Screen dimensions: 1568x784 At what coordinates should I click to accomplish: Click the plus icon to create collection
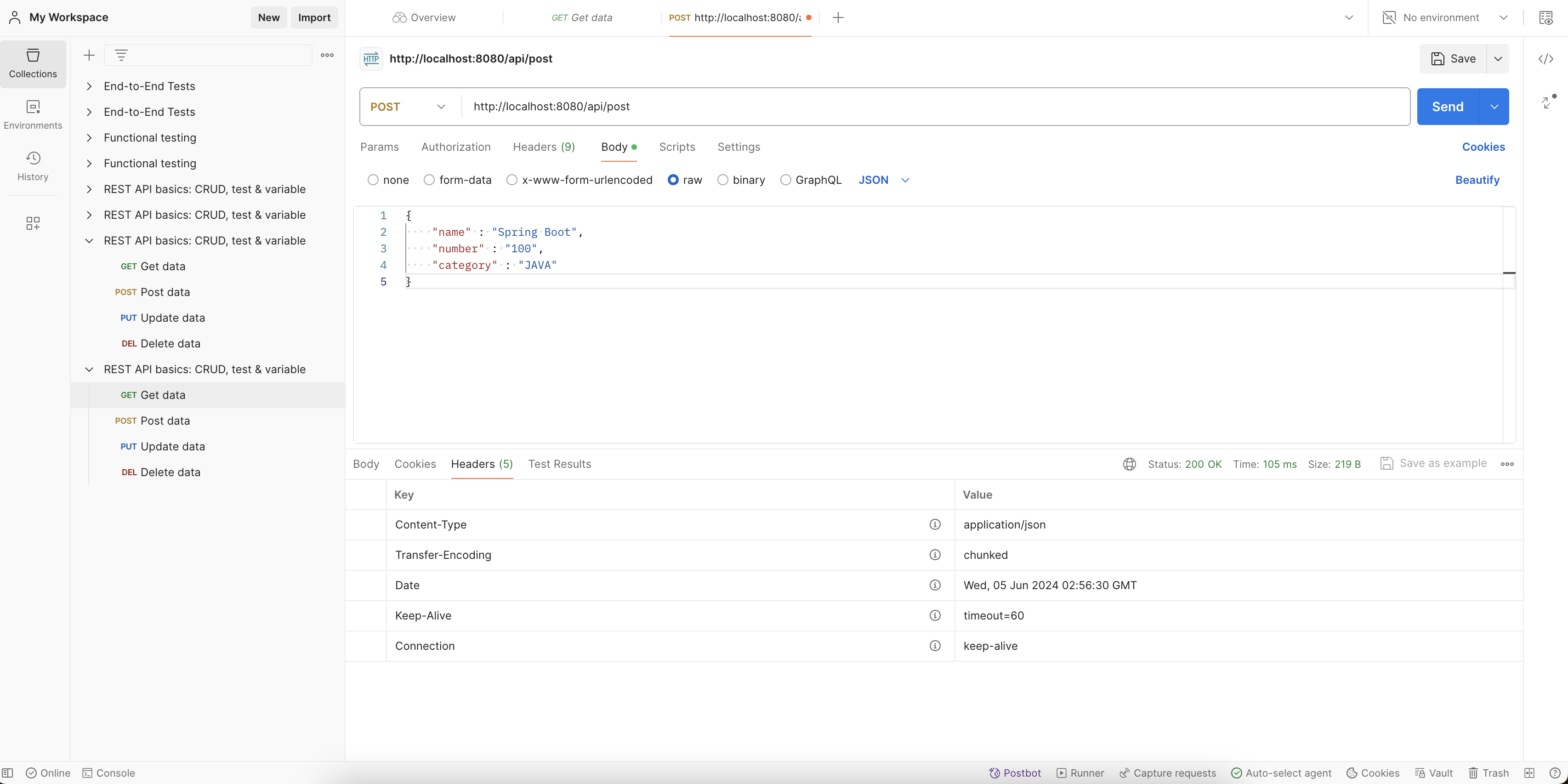click(x=89, y=56)
